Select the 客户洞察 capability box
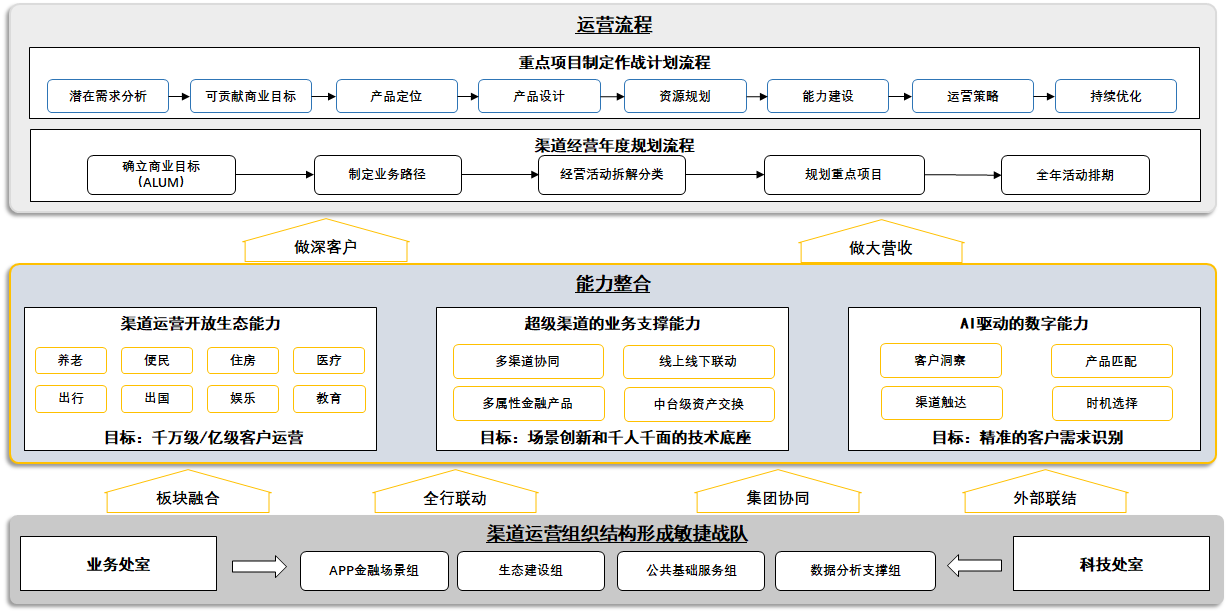 pyautogui.click(x=940, y=361)
